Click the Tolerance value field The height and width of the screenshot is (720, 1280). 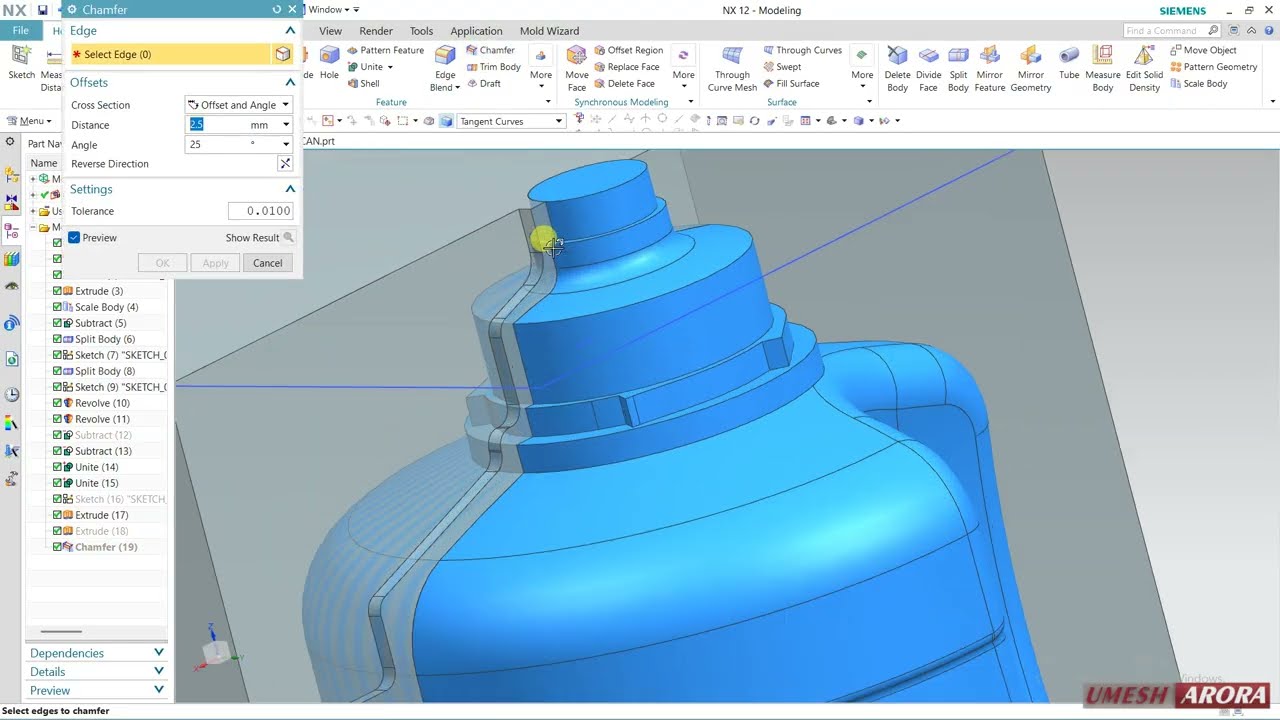click(x=260, y=211)
